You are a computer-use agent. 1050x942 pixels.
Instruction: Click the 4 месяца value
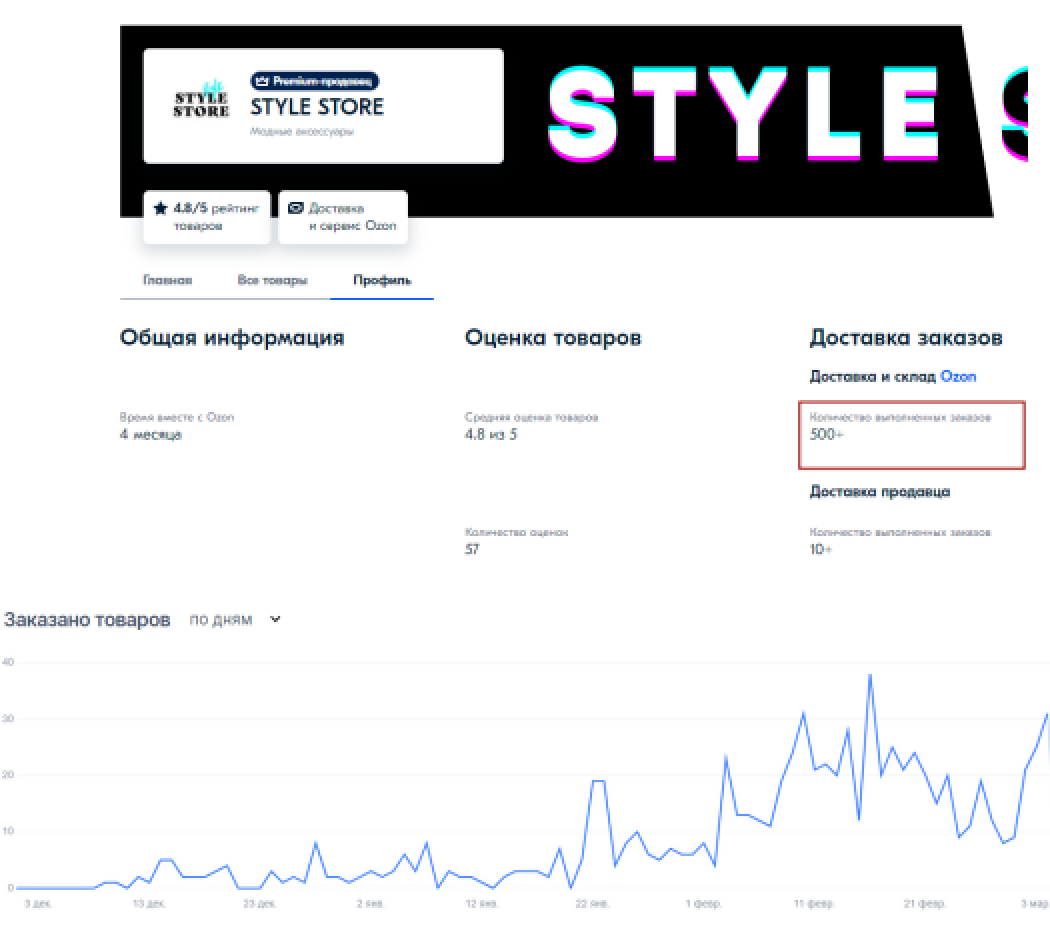click(151, 435)
